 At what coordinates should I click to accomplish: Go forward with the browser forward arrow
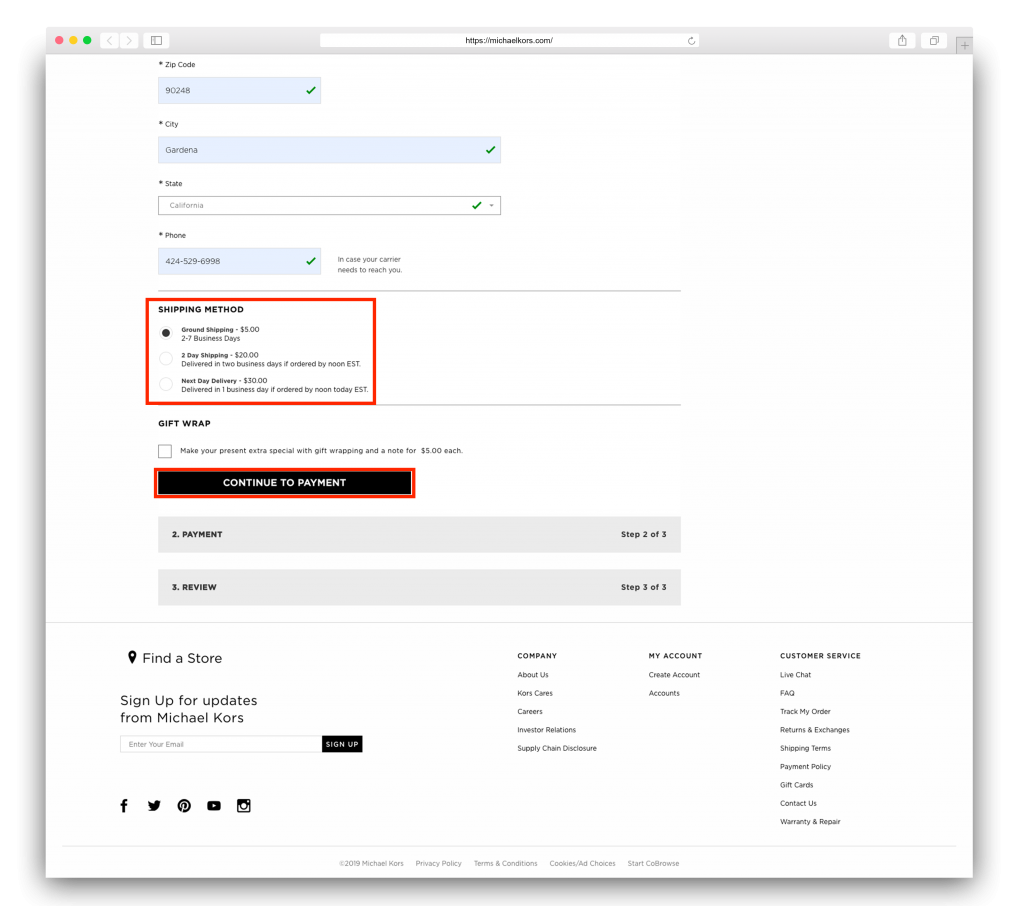[129, 40]
